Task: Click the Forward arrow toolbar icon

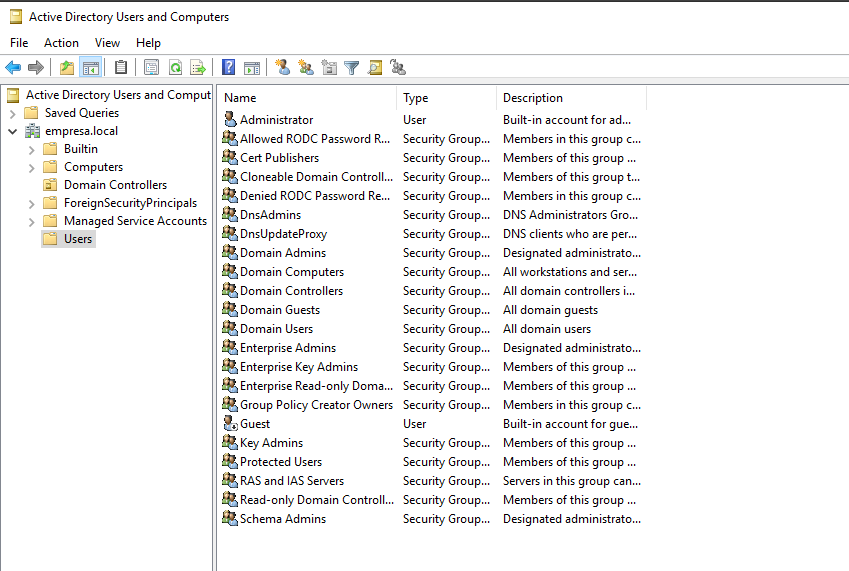Action: click(x=36, y=68)
